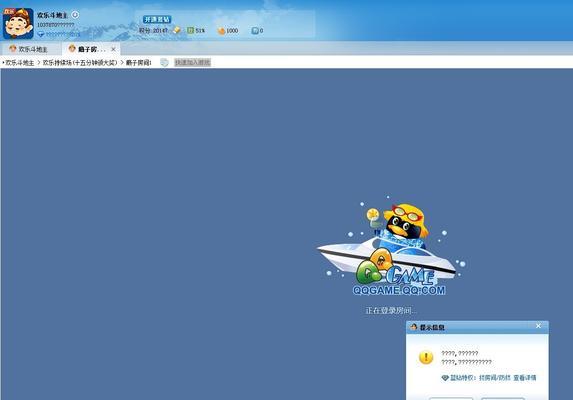Close the 癞子房 tab
The height and width of the screenshot is (400, 573).
(x=113, y=49)
